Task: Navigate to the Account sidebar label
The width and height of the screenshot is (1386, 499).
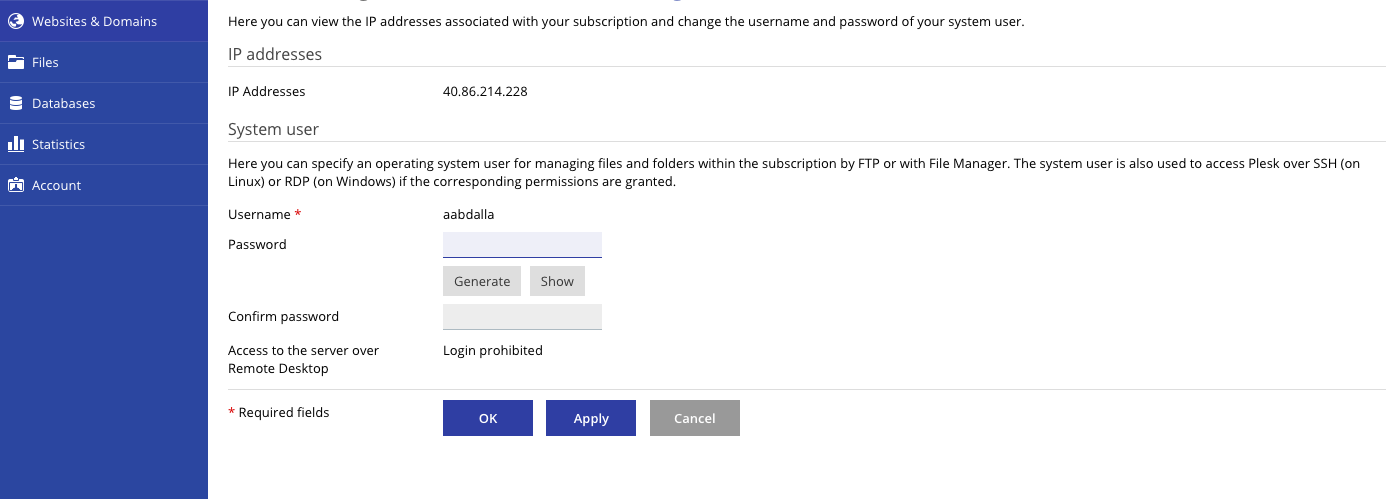Action: click(x=56, y=185)
